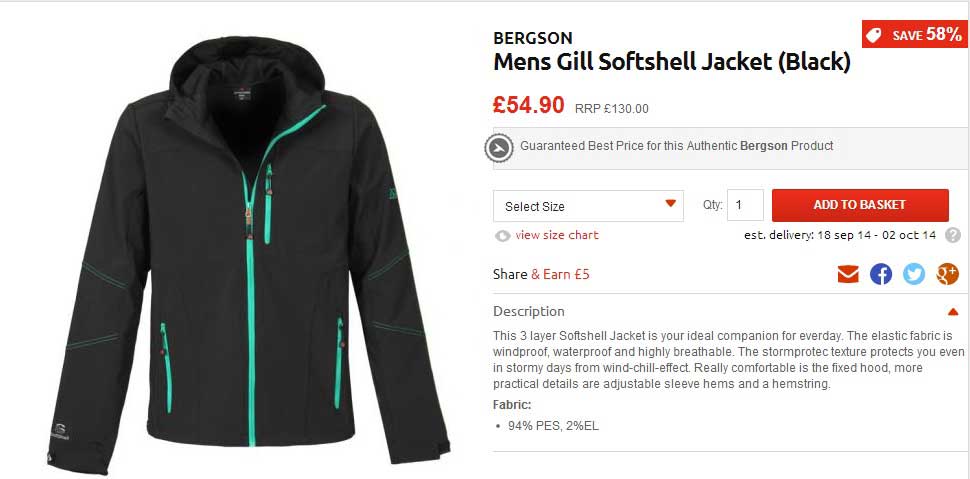Open the view size chart link

pyautogui.click(x=557, y=235)
